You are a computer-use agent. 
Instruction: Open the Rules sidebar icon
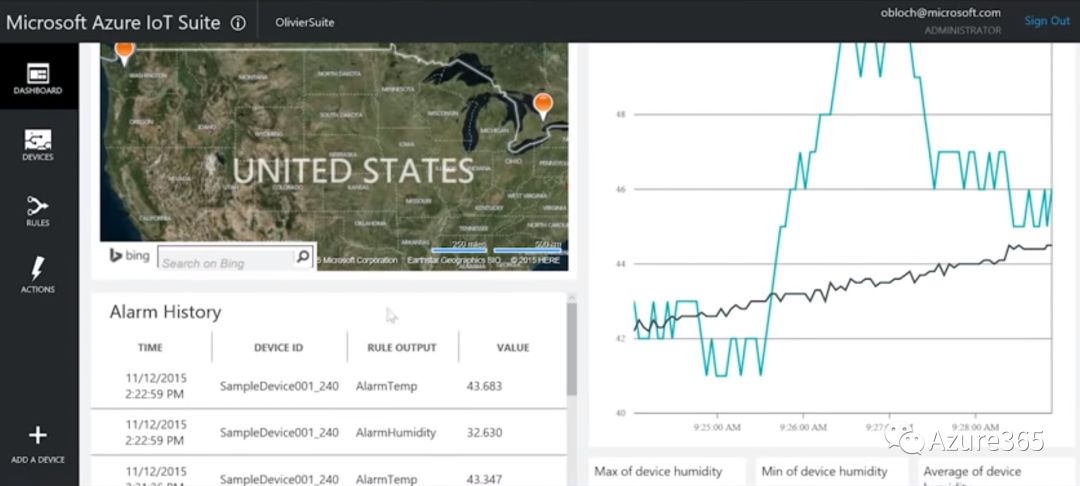38,207
